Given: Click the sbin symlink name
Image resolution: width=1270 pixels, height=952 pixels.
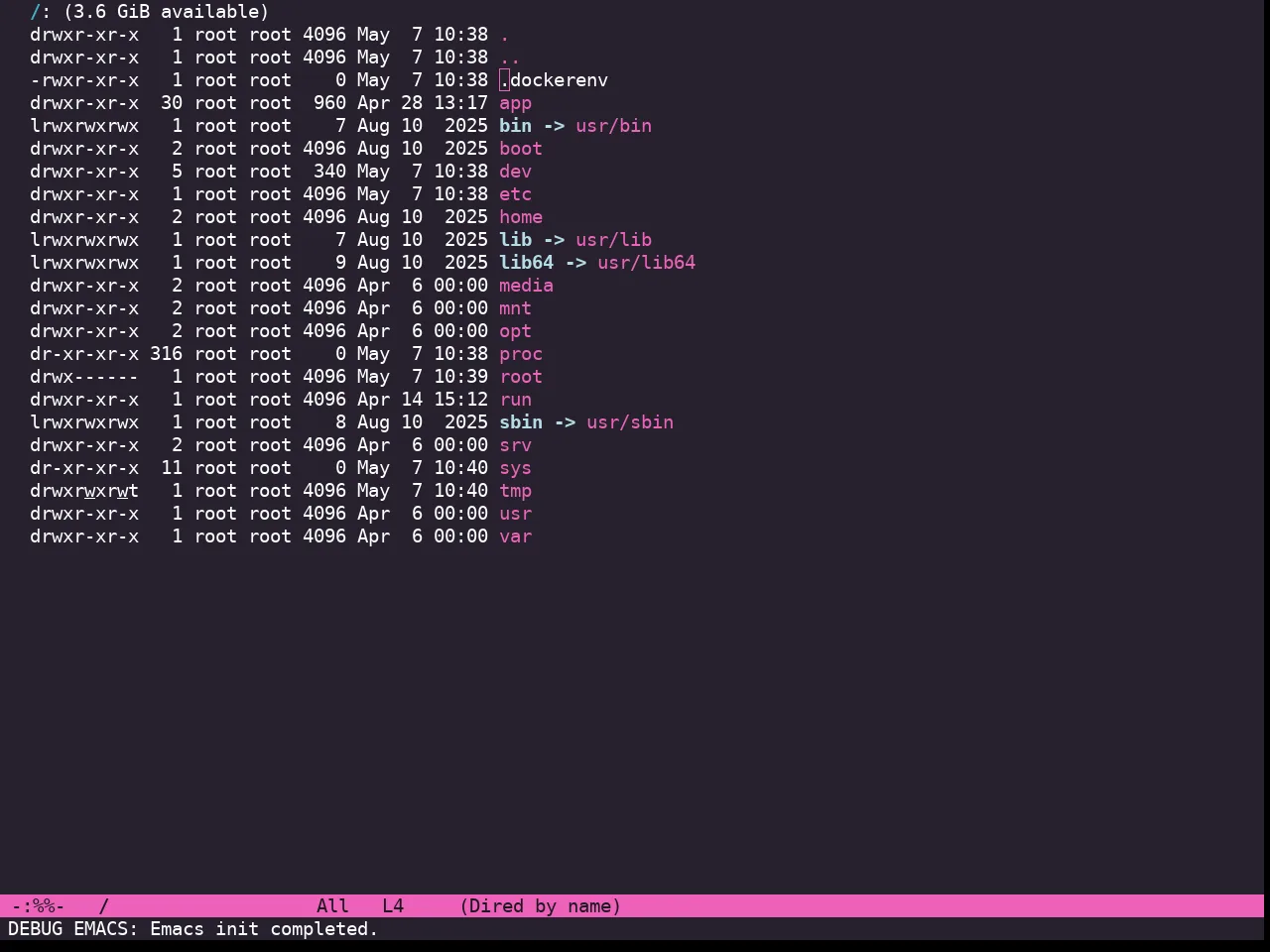Looking at the screenshot, I should (521, 422).
